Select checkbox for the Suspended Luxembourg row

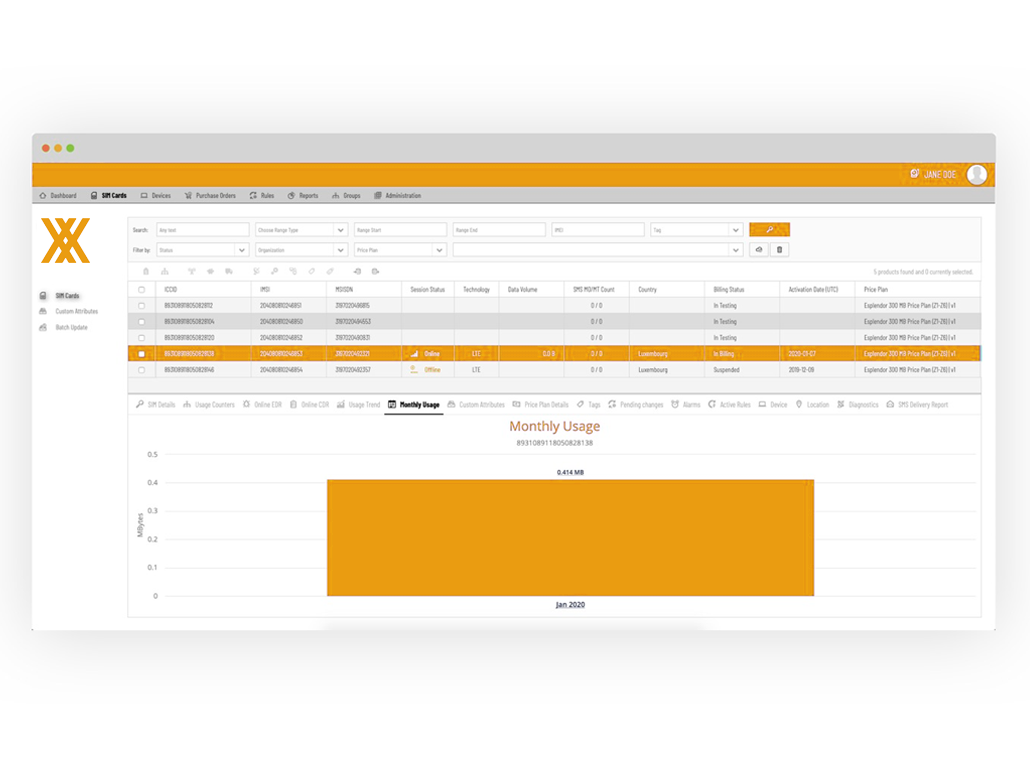pos(141,370)
